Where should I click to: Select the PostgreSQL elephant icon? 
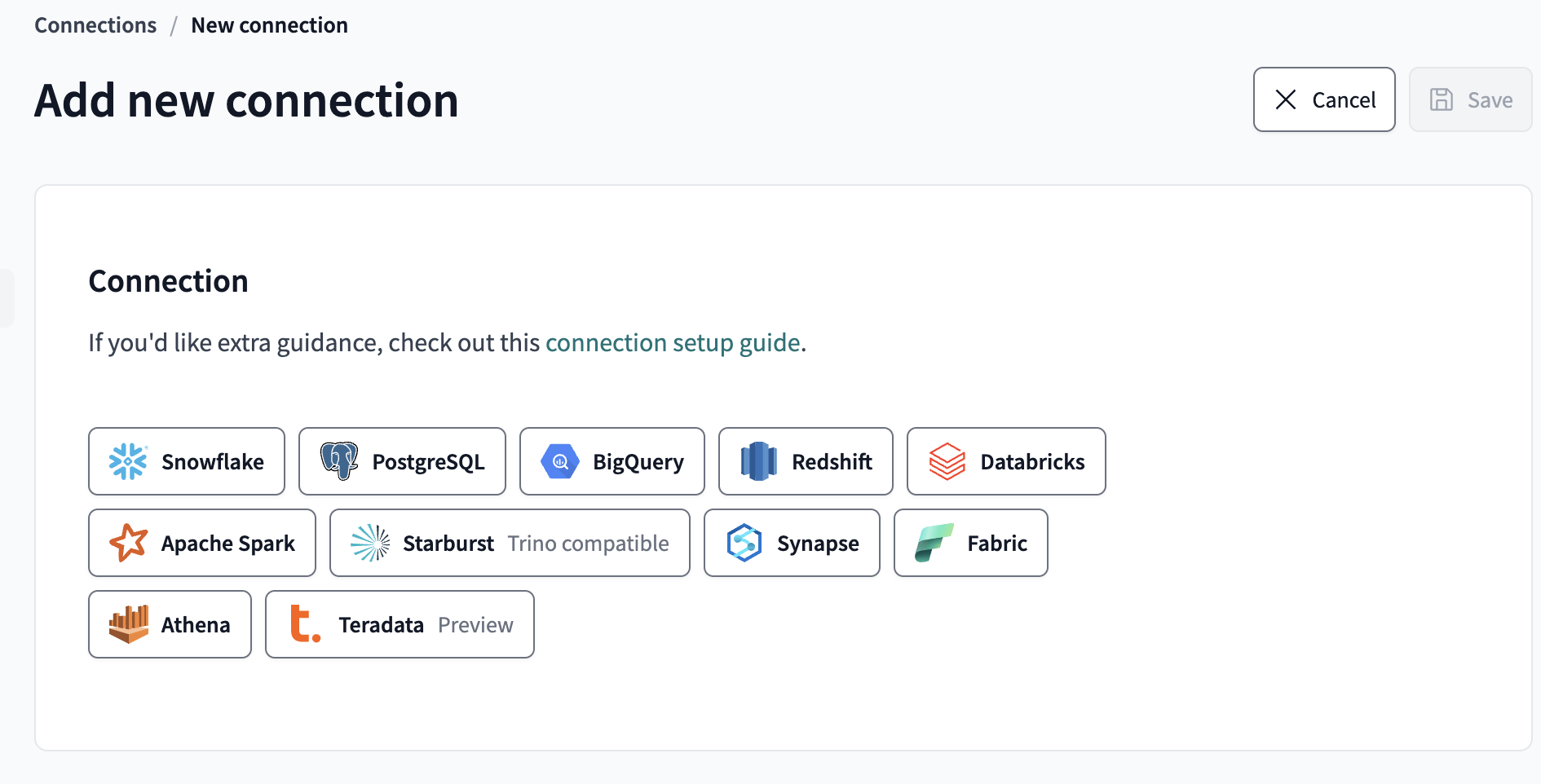[x=339, y=461]
